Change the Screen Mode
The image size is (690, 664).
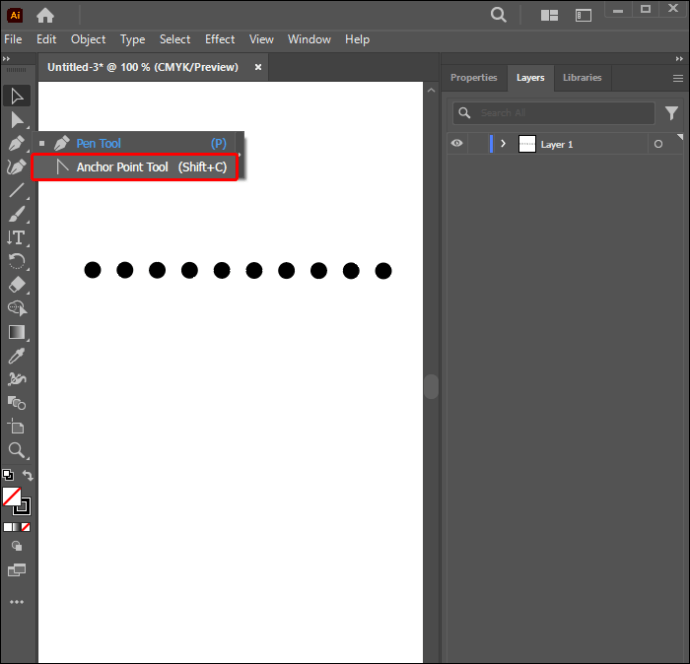pyautogui.click(x=17, y=570)
